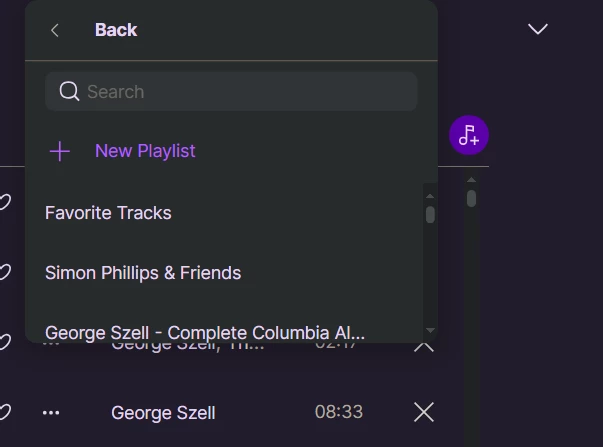Screen dimensions: 603x447
Task: Click the magnifier icon in the search box
Action: point(69,91)
